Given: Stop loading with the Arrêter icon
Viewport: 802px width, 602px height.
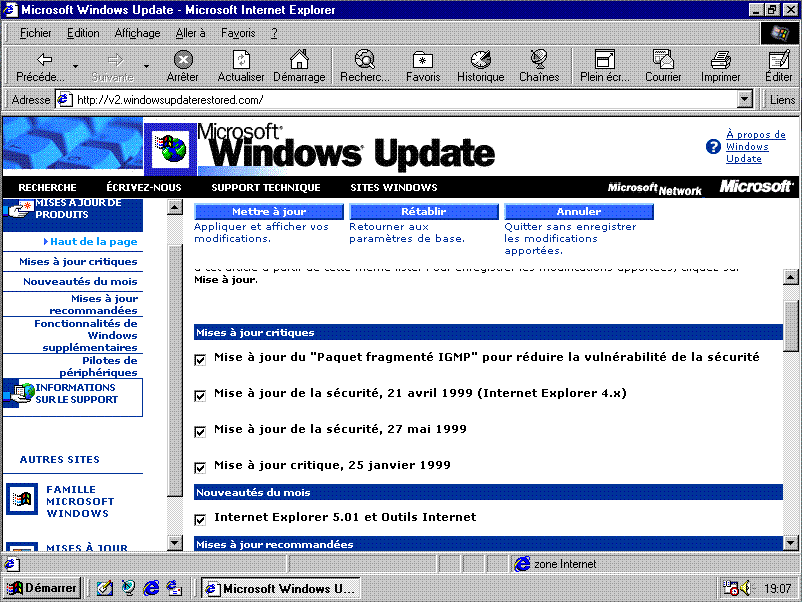Looking at the screenshot, I should (x=183, y=60).
